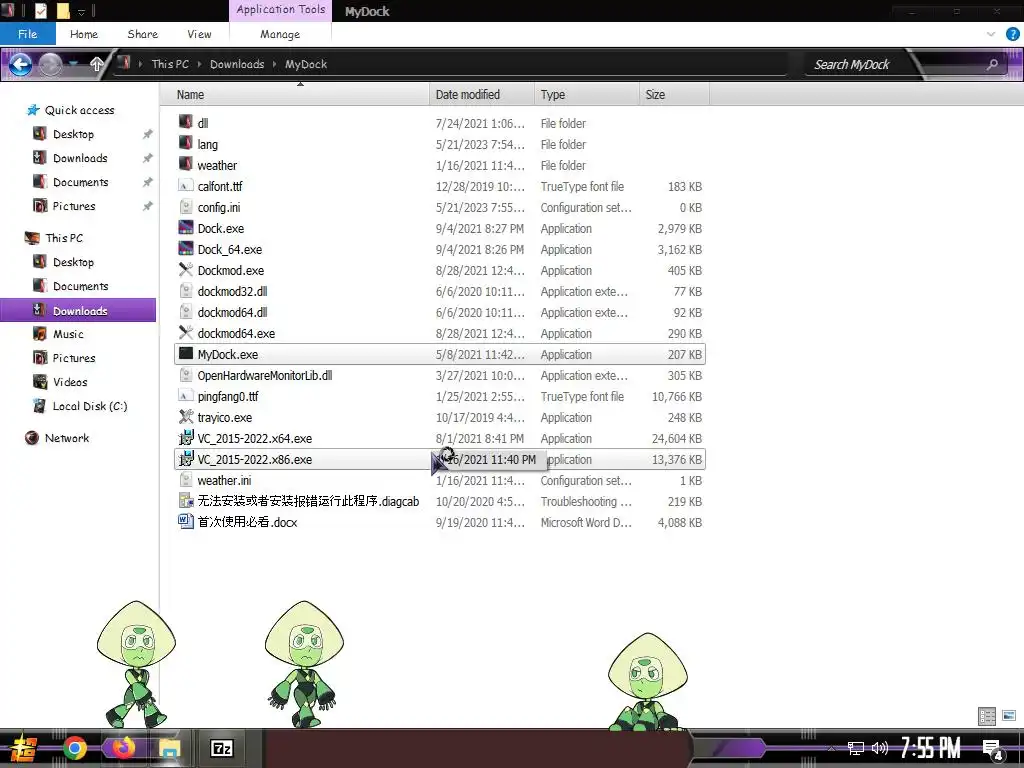Click the Start button on taskbar
Image resolution: width=1024 pixels, height=768 pixels.
pos(24,748)
